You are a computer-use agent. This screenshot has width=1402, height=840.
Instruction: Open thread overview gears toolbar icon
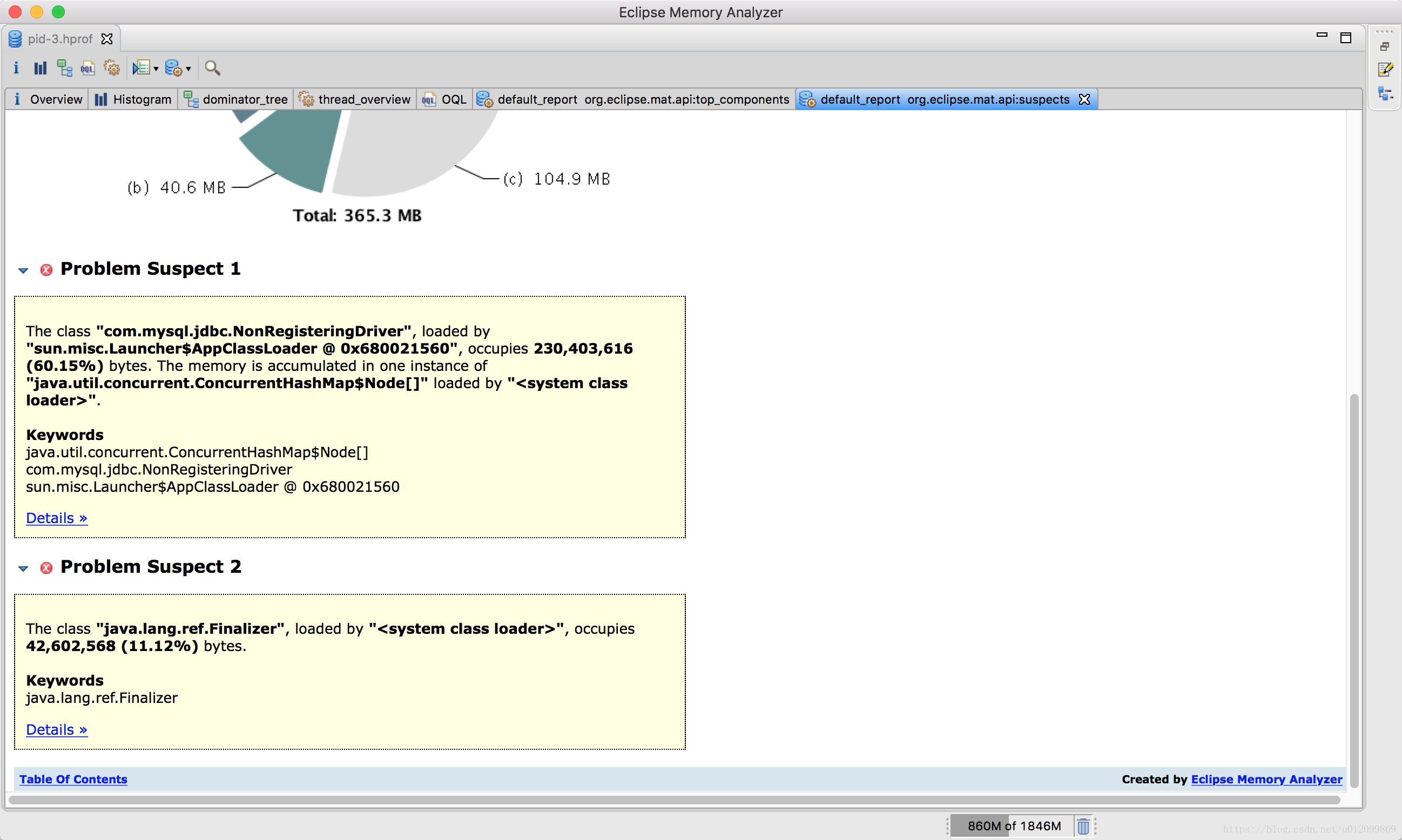coord(112,69)
